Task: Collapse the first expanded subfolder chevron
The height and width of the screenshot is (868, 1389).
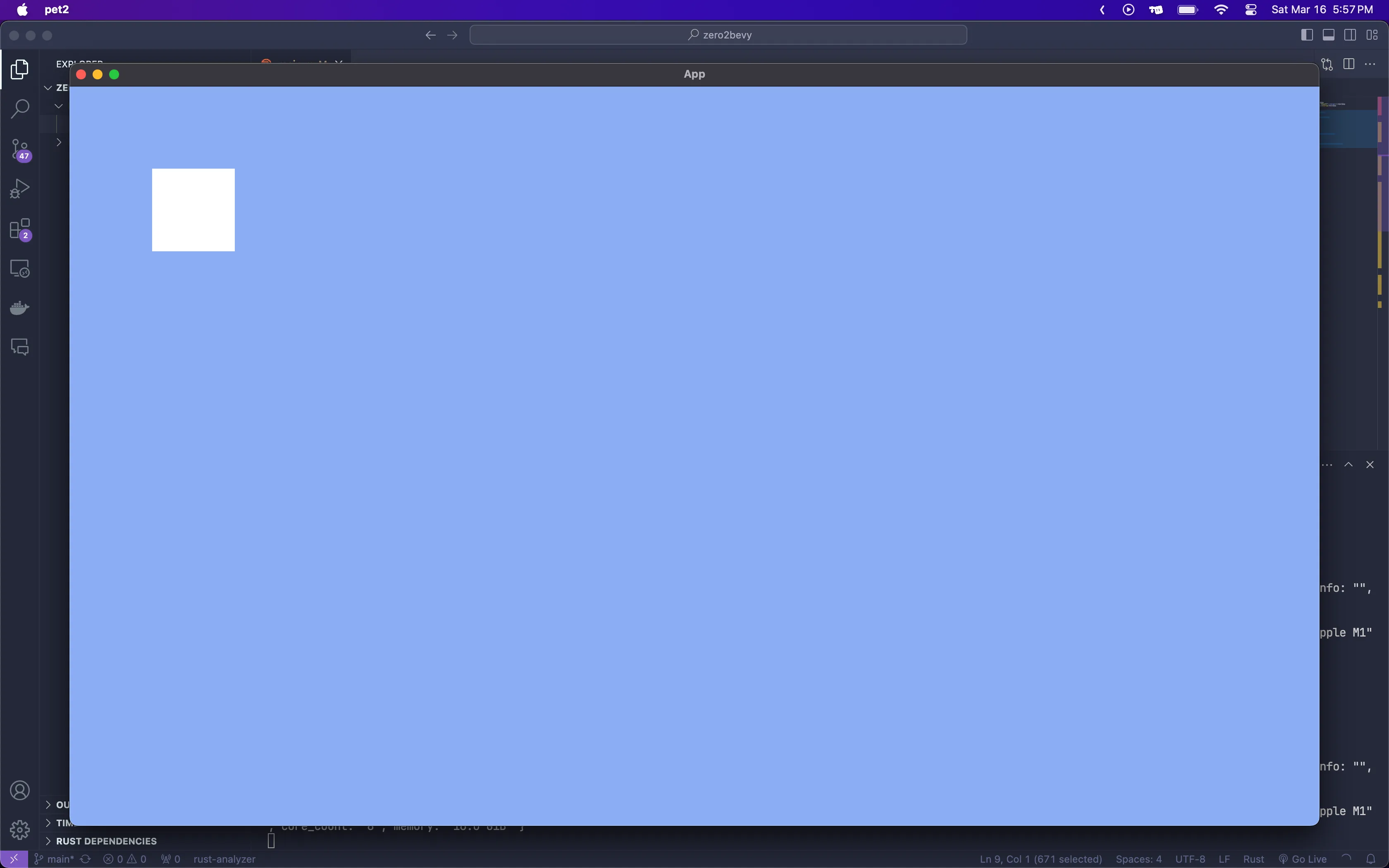Action: point(59,106)
